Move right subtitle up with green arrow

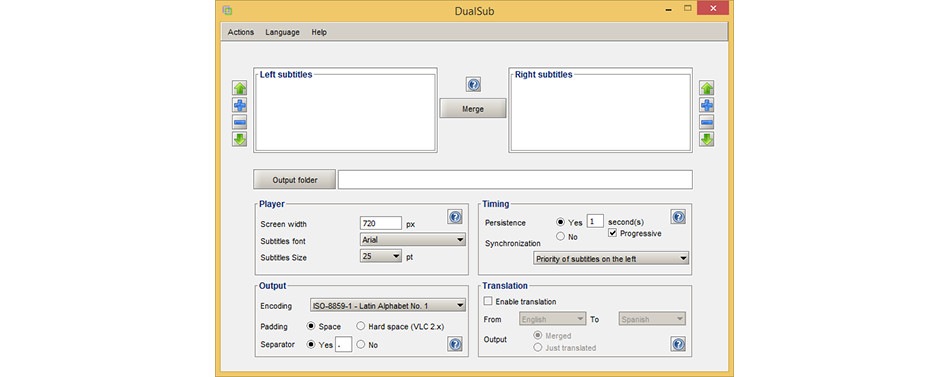[x=706, y=88]
